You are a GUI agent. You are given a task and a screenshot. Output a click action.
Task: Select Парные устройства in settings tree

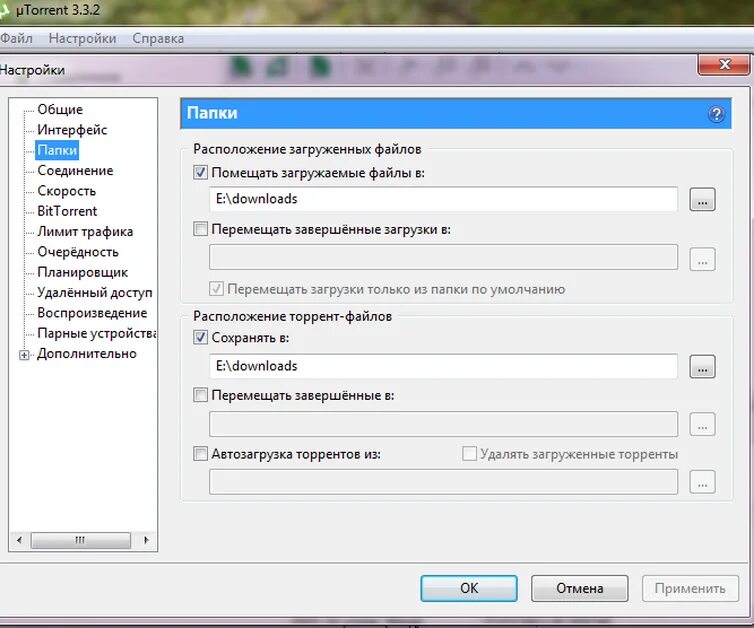[97, 333]
